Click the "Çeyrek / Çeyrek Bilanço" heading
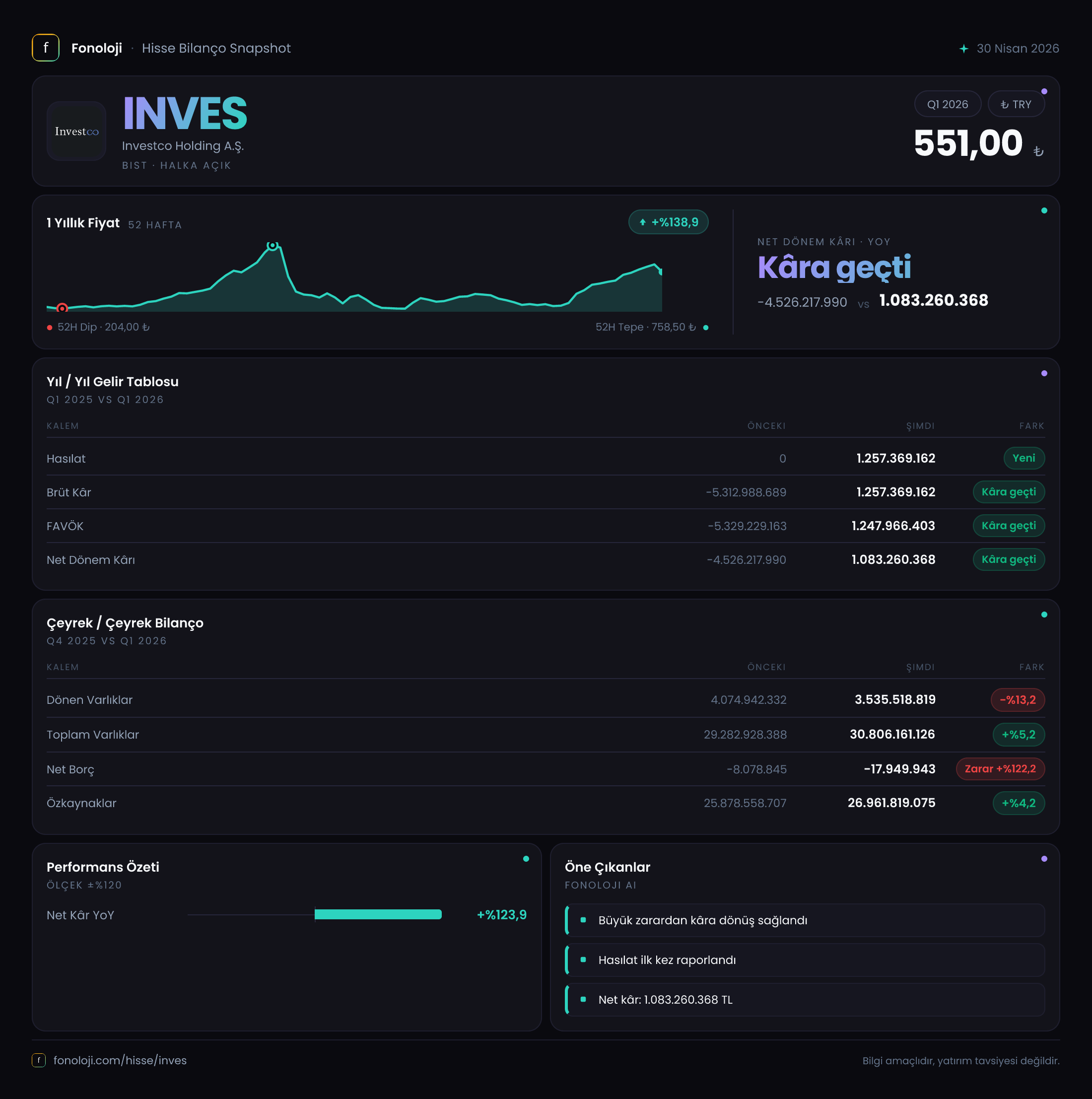This screenshot has height=1099, width=1092. point(125,623)
